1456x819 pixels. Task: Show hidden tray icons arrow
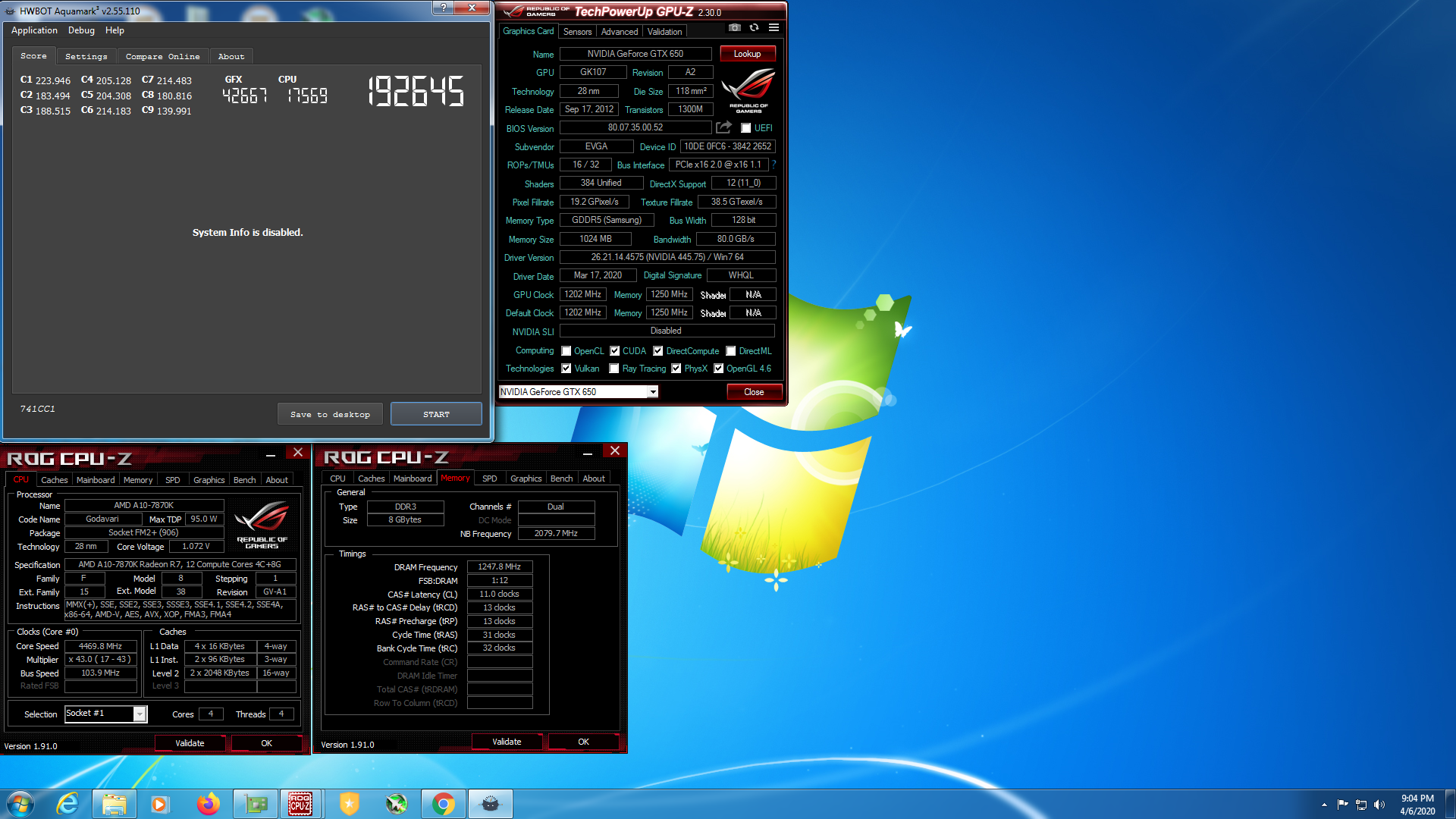[1324, 805]
